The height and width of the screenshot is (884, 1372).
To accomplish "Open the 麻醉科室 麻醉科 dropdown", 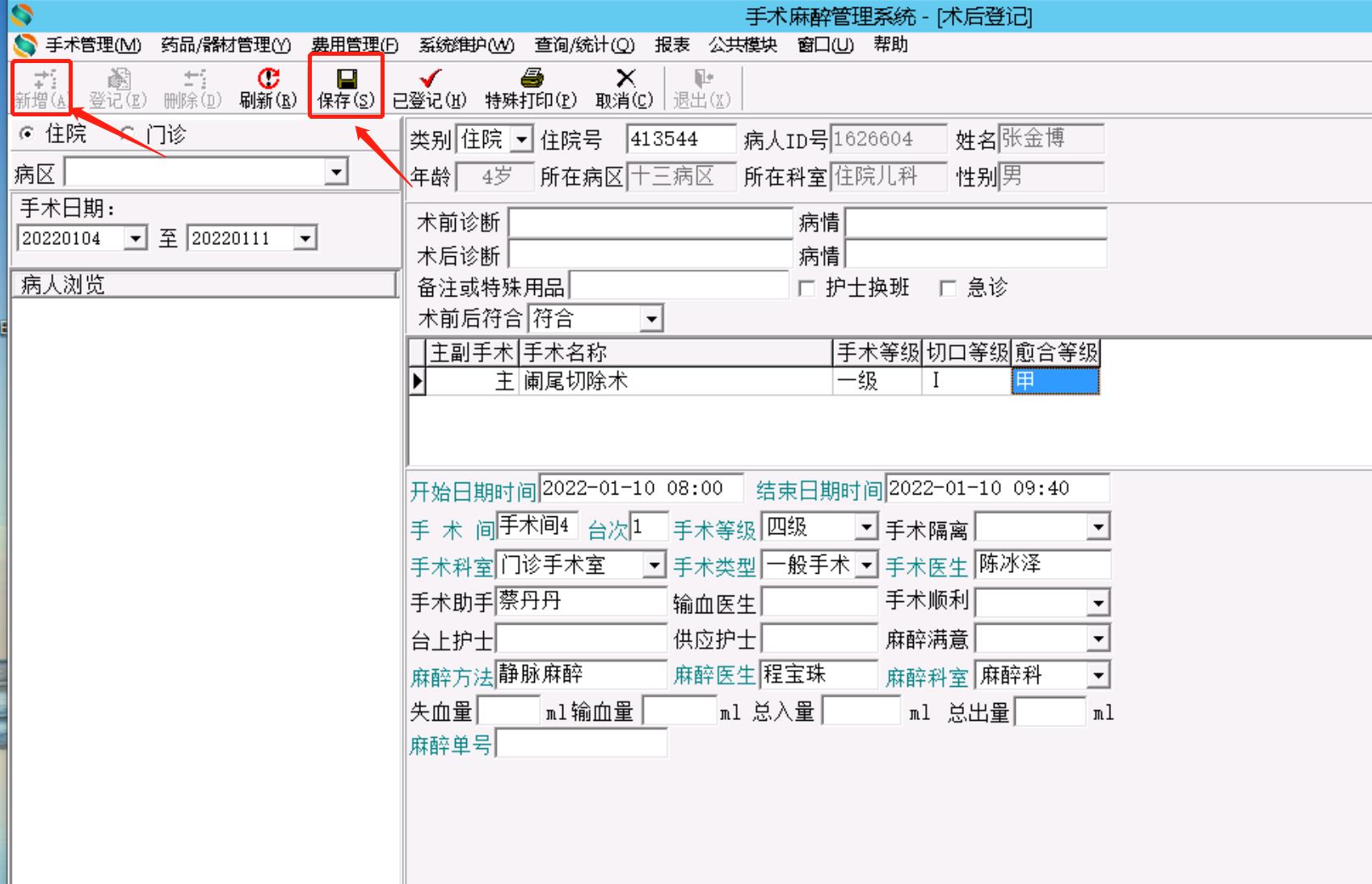I will pos(1098,675).
